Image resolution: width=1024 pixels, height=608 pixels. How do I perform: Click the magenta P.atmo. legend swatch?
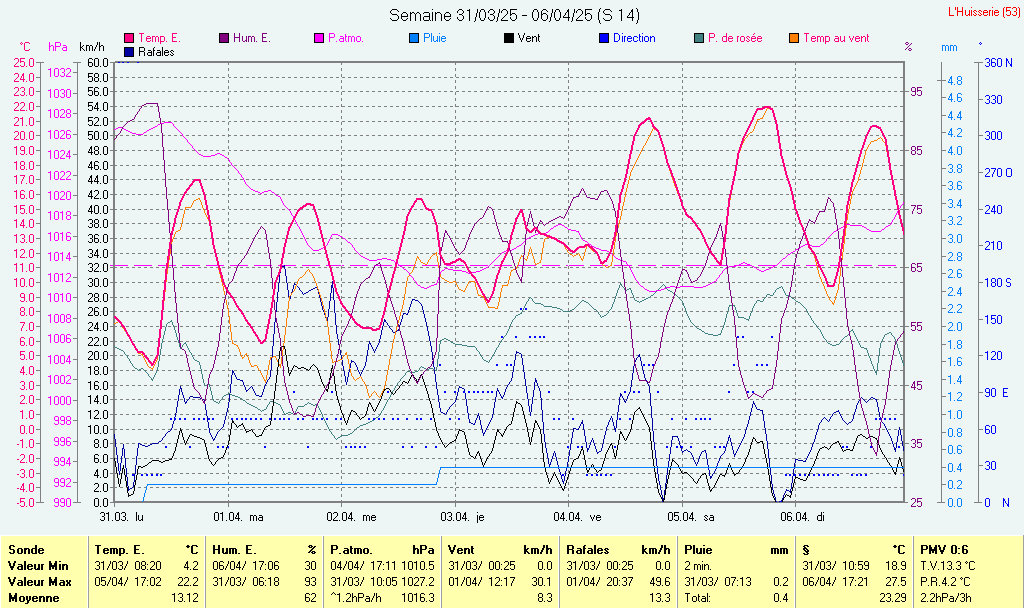tap(319, 38)
